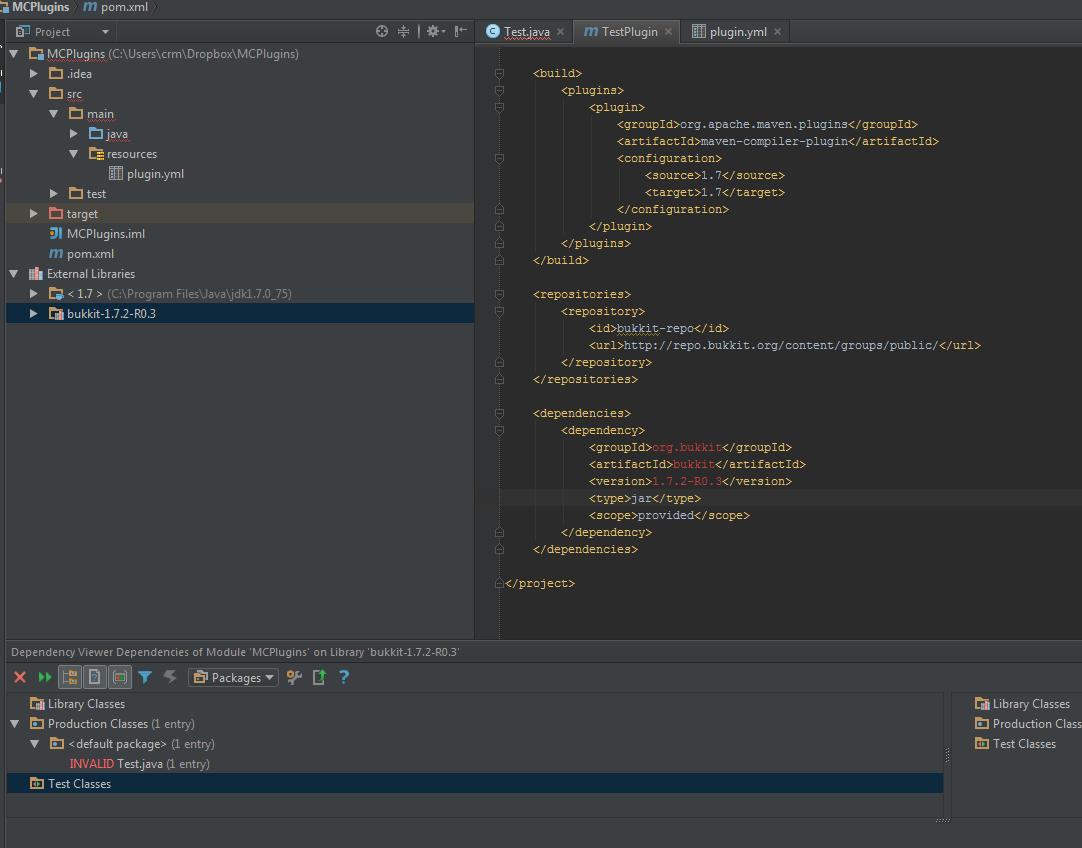Click the blue filter funnel icon

pyautogui.click(x=145, y=677)
